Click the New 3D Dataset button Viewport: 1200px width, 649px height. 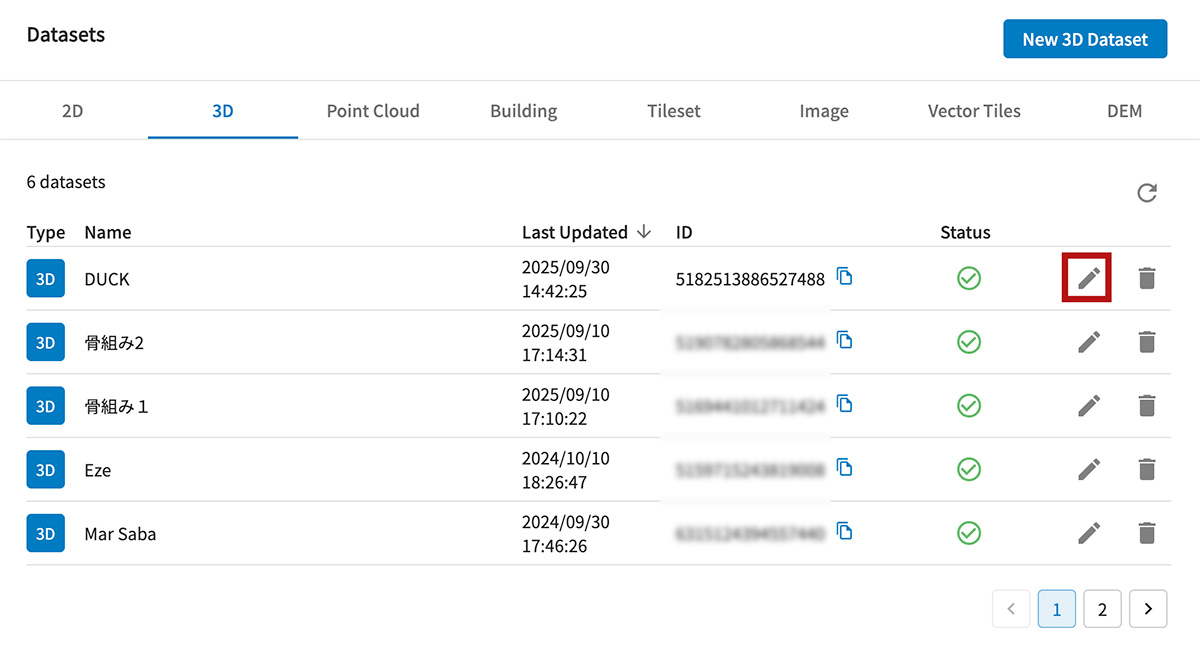[x=1085, y=40]
